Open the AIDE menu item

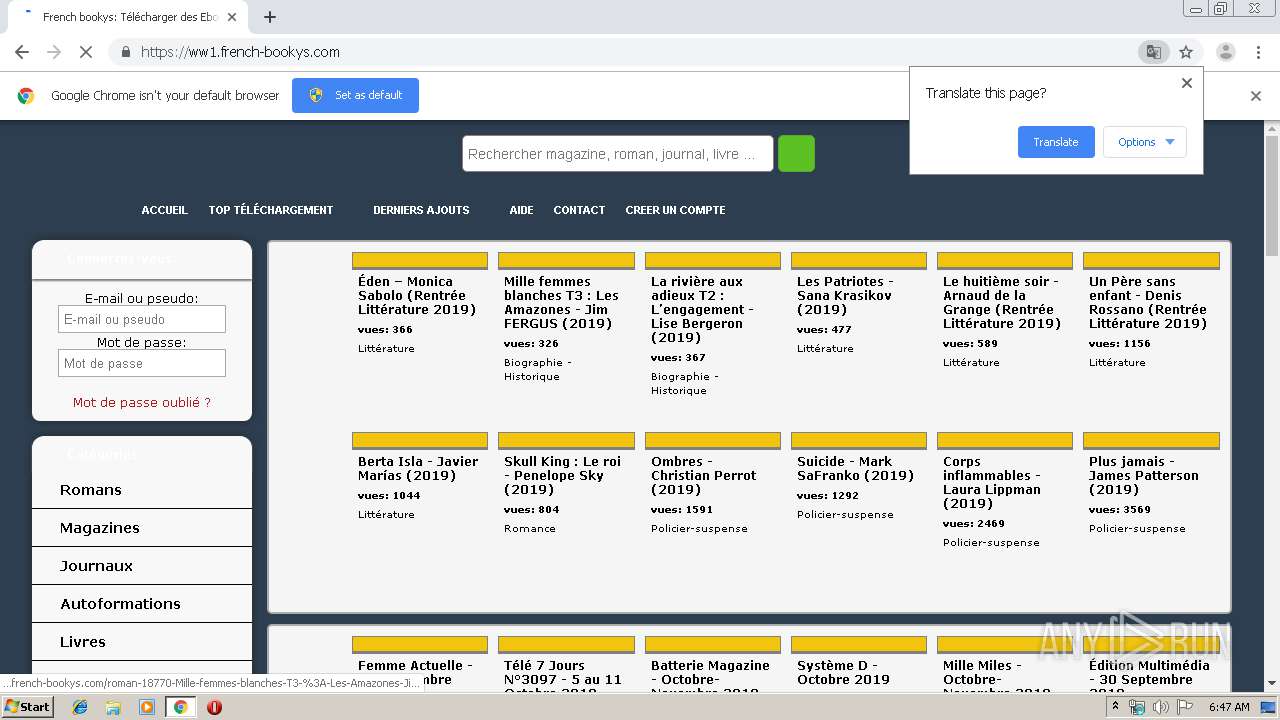[521, 210]
